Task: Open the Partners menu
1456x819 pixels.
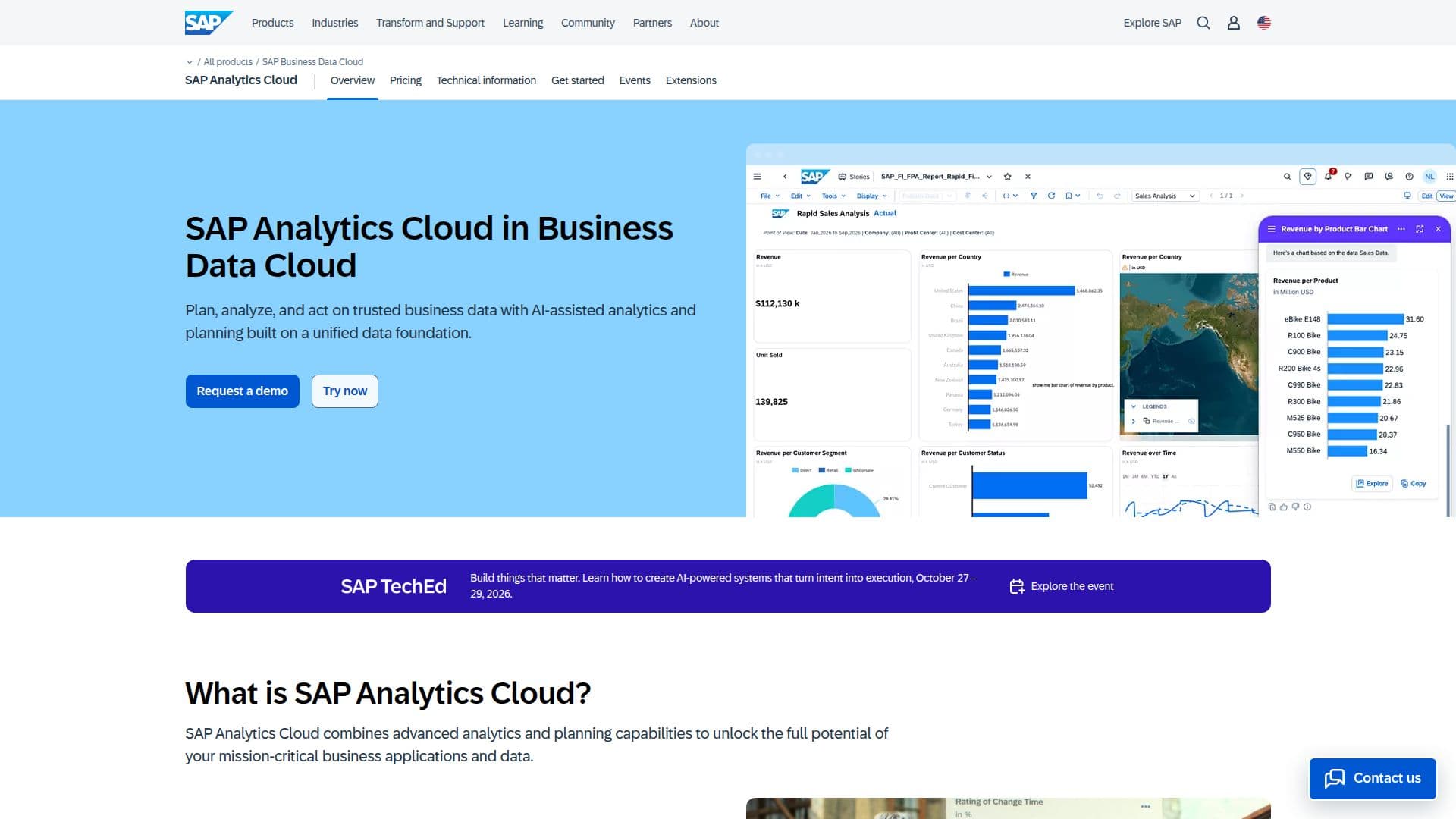Action: 652,23
